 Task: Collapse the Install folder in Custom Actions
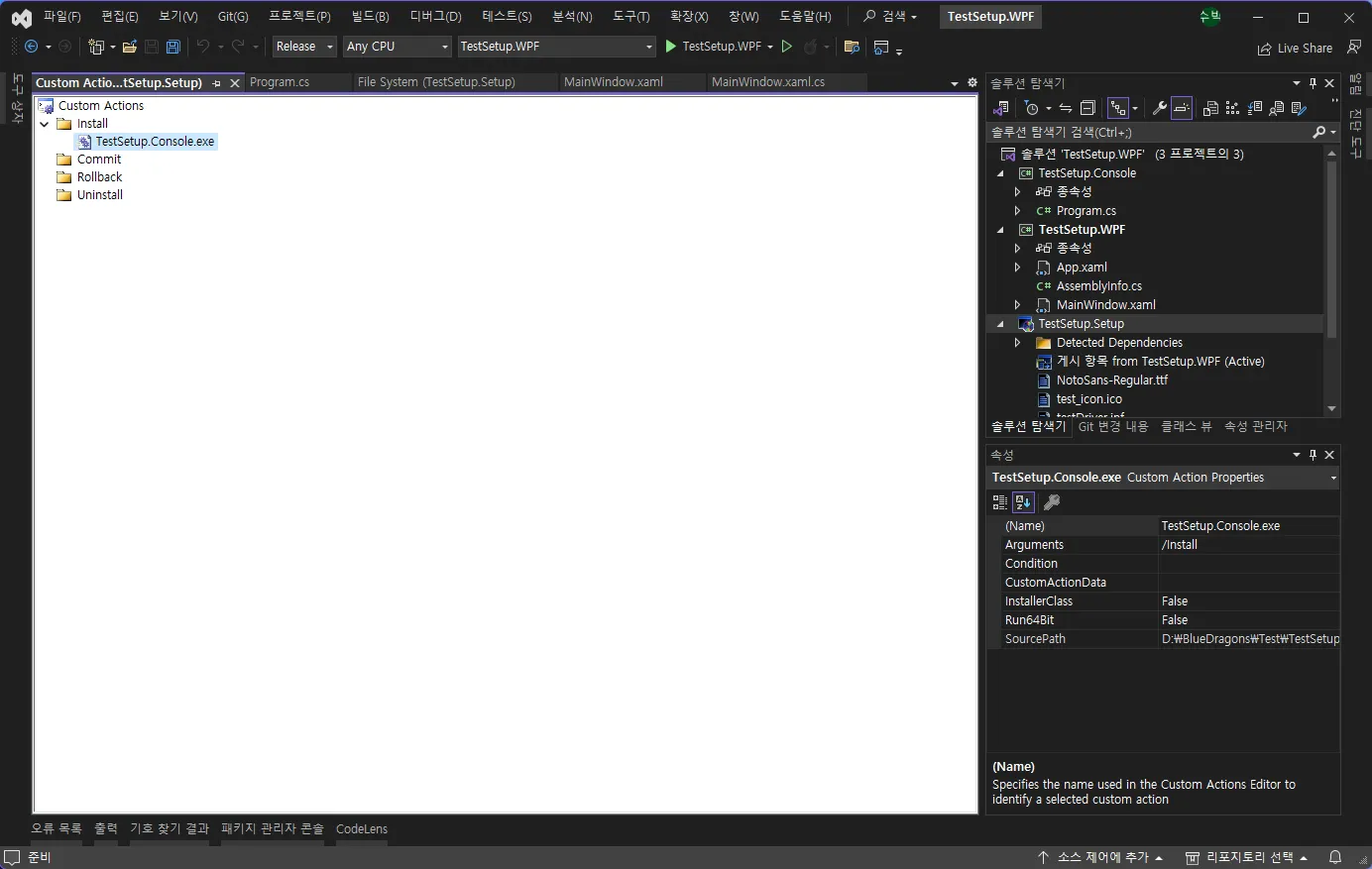pos(45,124)
